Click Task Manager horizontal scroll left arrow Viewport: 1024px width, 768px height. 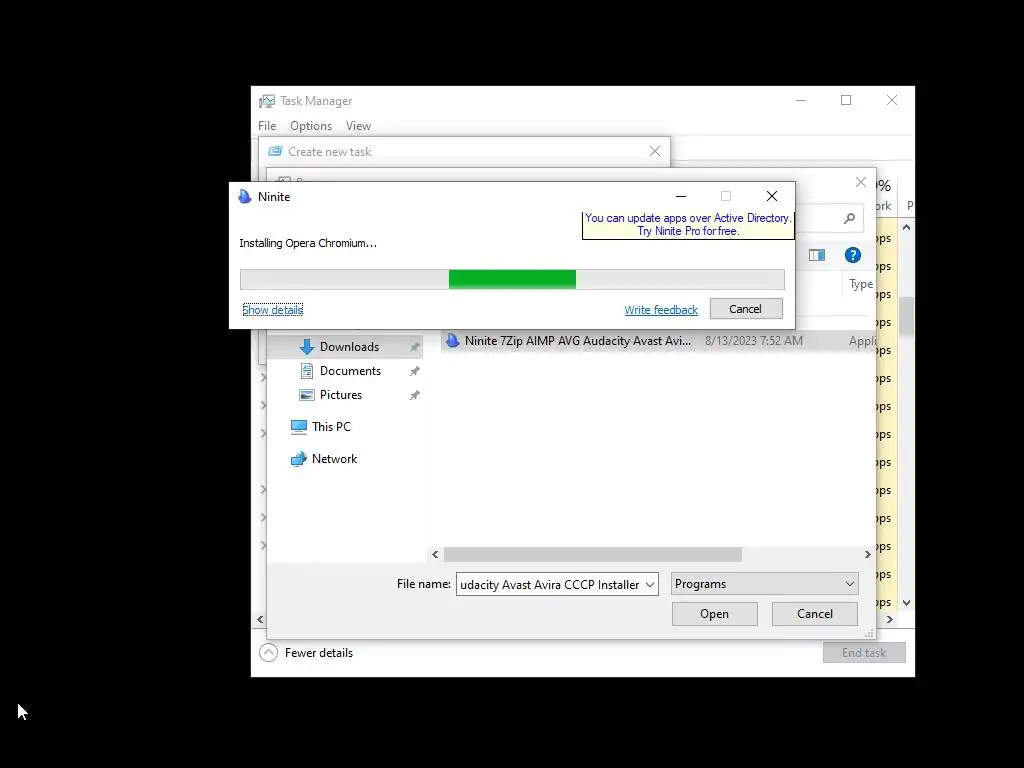[260, 620]
